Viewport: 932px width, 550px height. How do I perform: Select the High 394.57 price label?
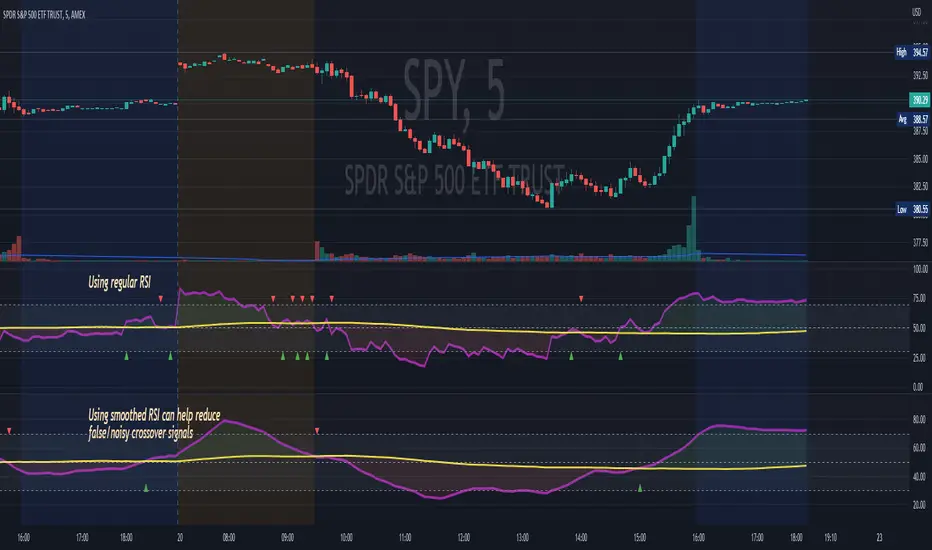(x=912, y=52)
